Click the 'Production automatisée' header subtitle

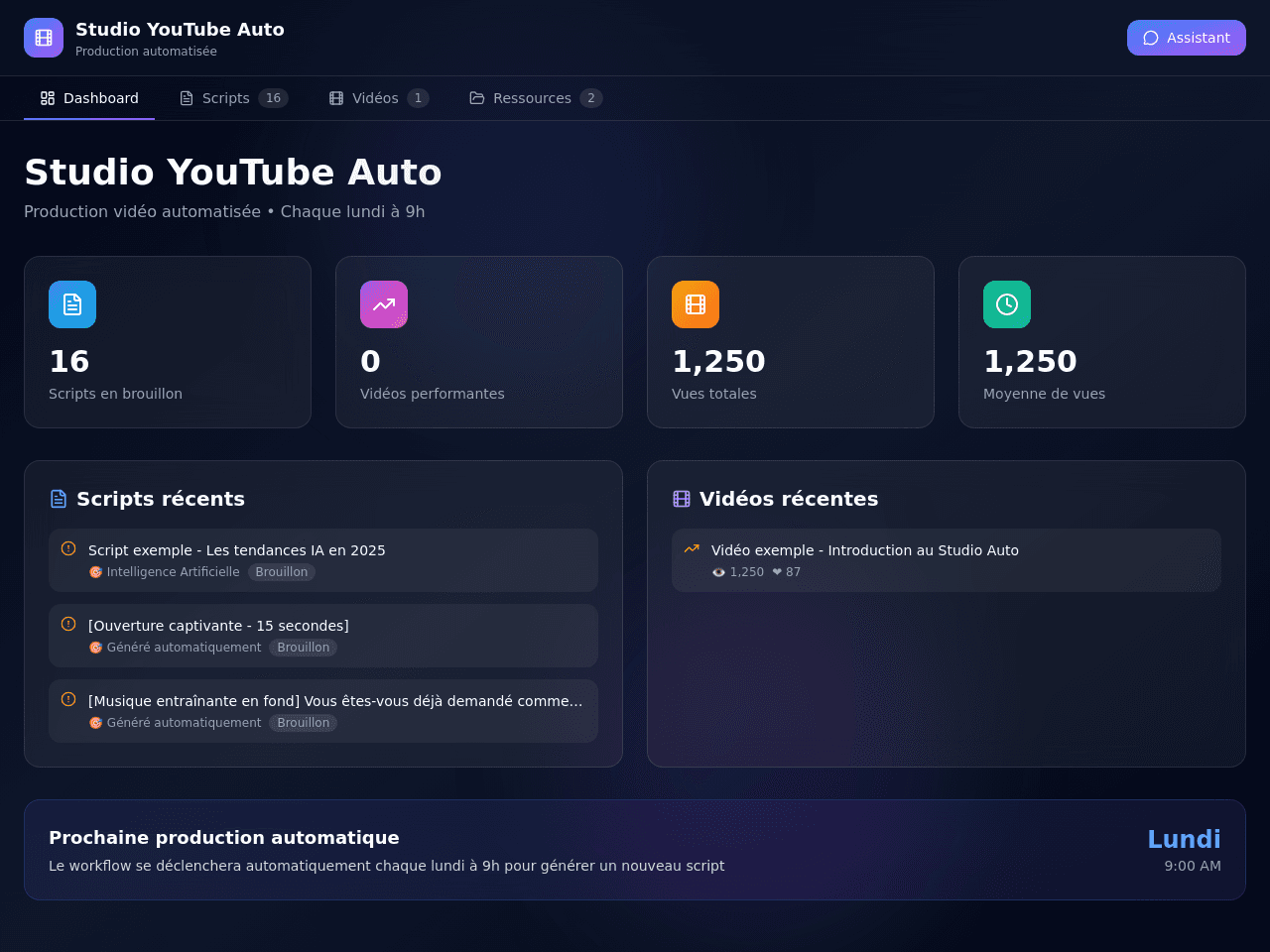pos(146,52)
